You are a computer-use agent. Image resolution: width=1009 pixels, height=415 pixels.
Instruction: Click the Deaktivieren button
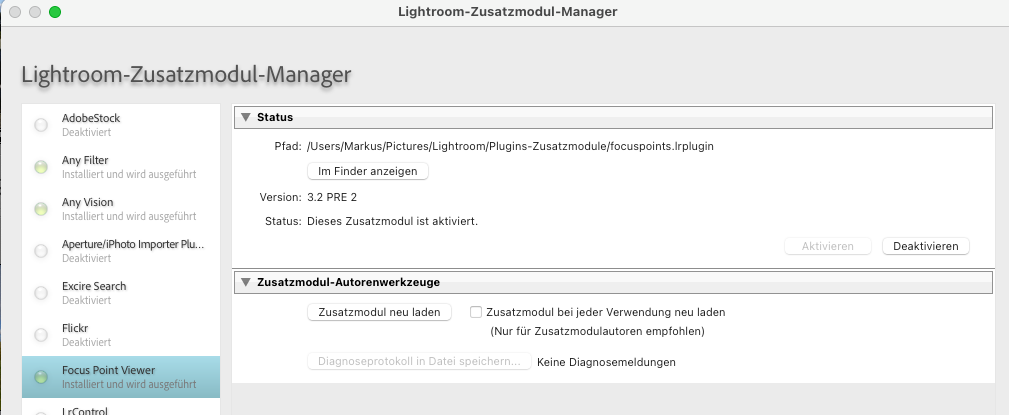pyautogui.click(x=925, y=246)
